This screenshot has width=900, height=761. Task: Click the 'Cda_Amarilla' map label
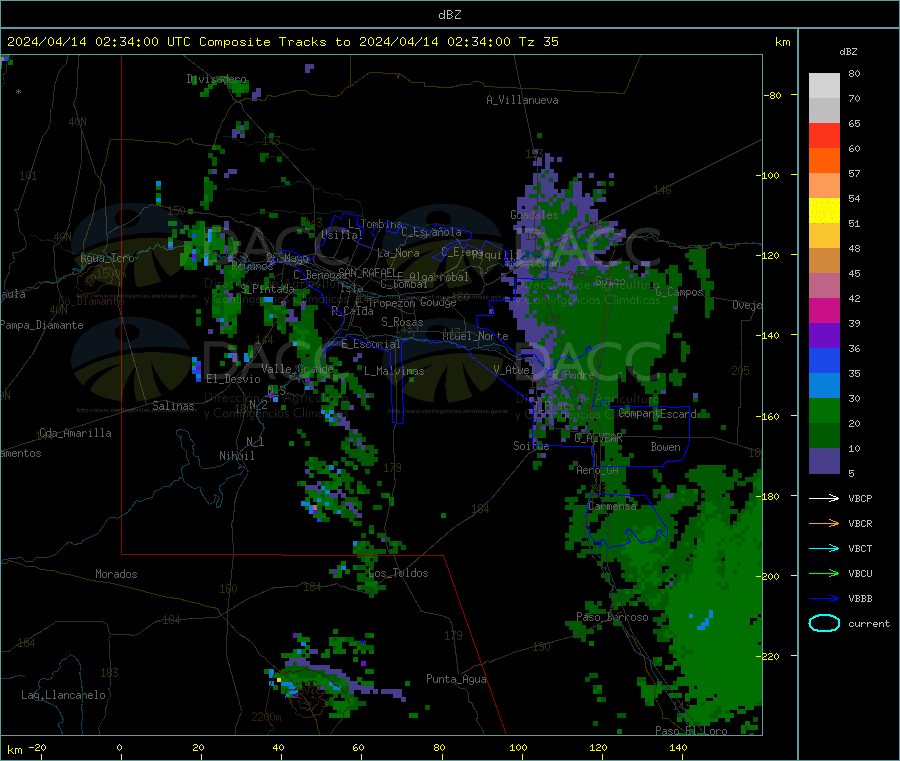coord(75,433)
